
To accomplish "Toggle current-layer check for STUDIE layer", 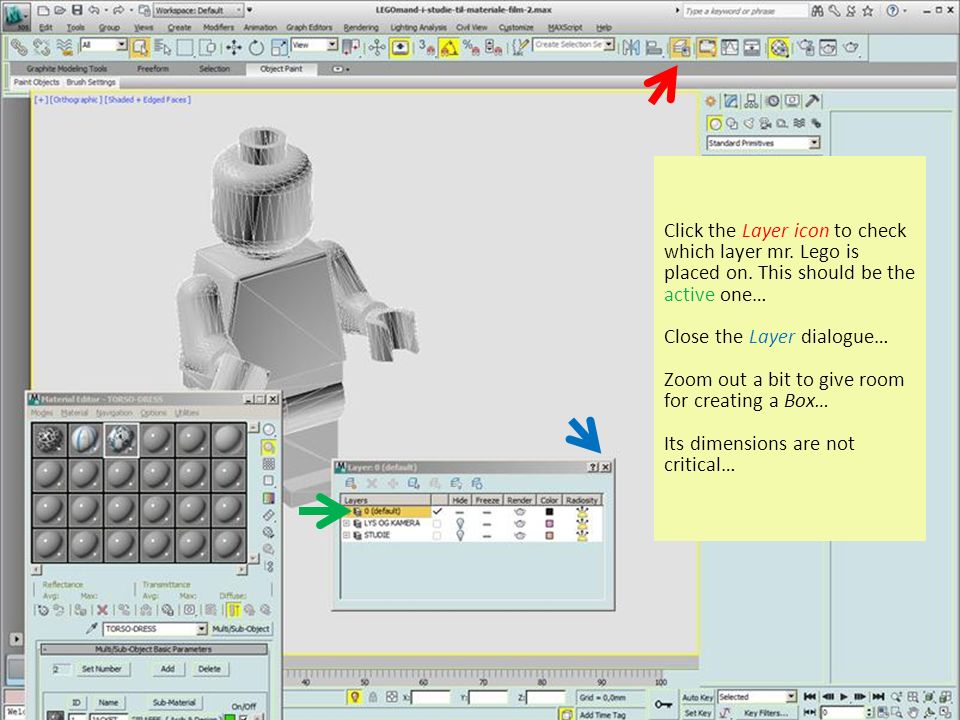I will click(437, 536).
